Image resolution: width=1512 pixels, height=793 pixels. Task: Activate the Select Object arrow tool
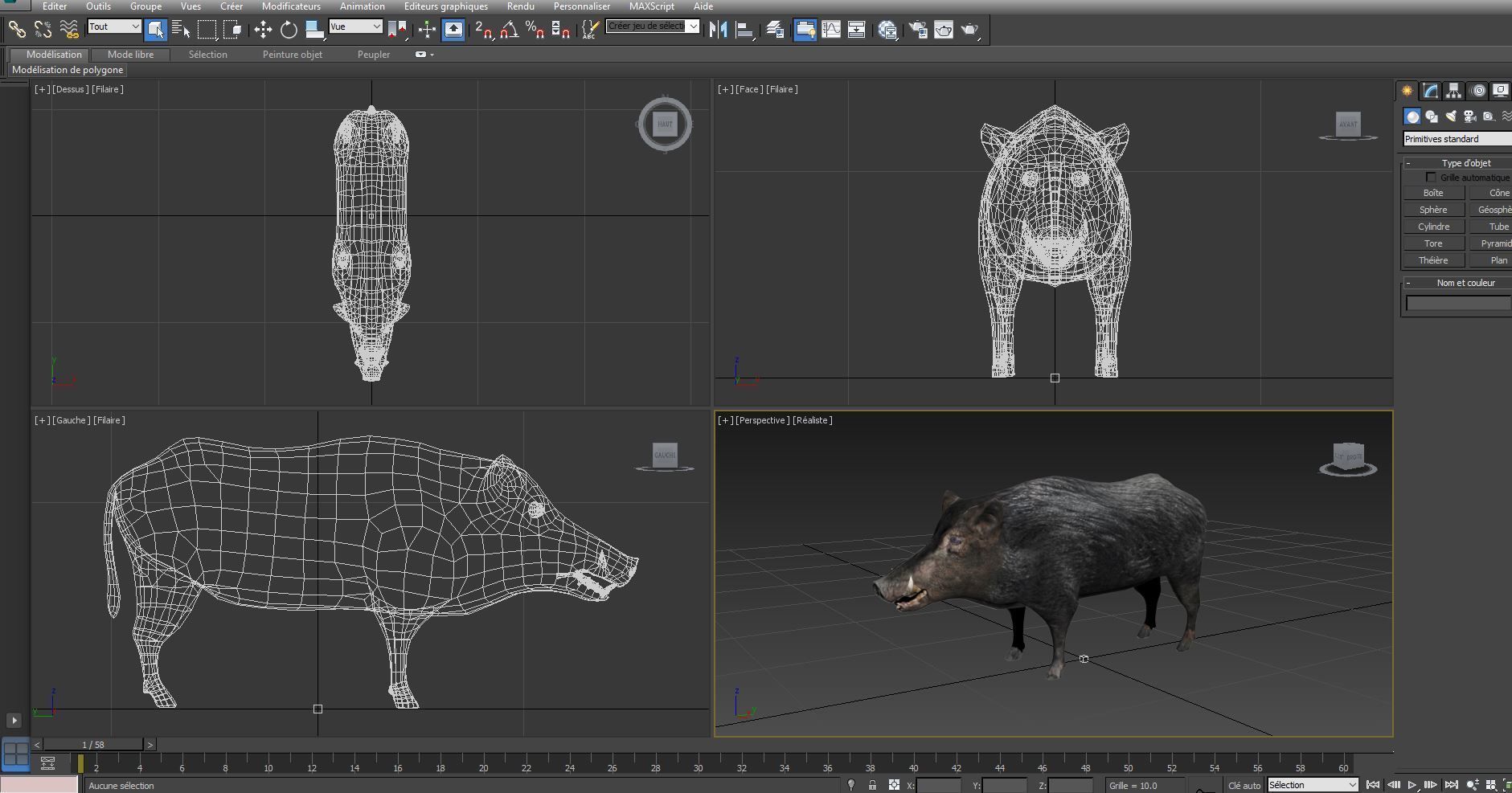pyautogui.click(x=156, y=30)
